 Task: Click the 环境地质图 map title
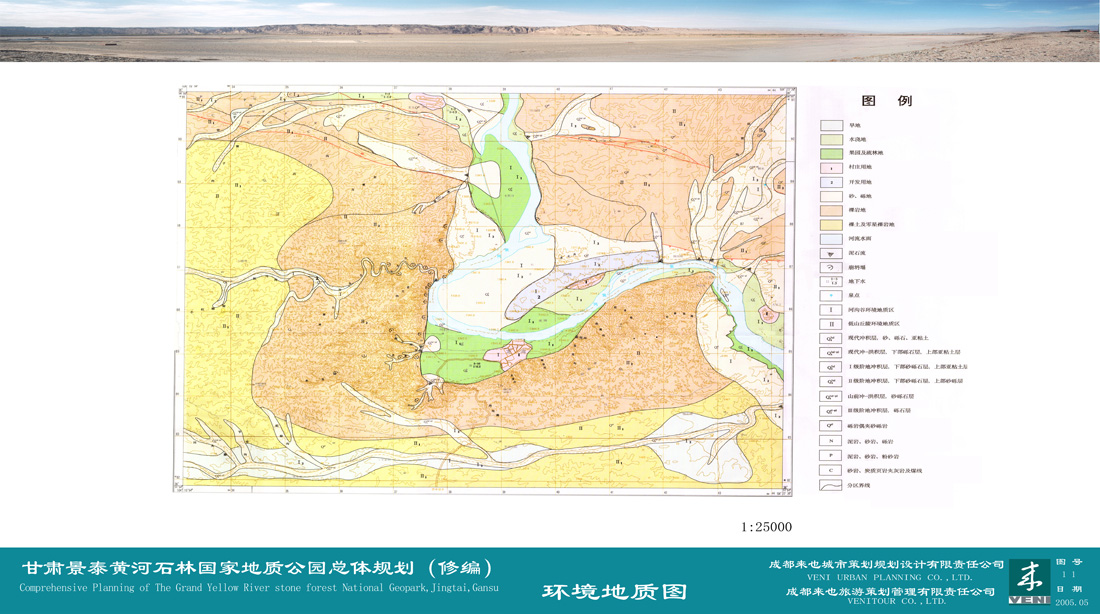click(615, 591)
